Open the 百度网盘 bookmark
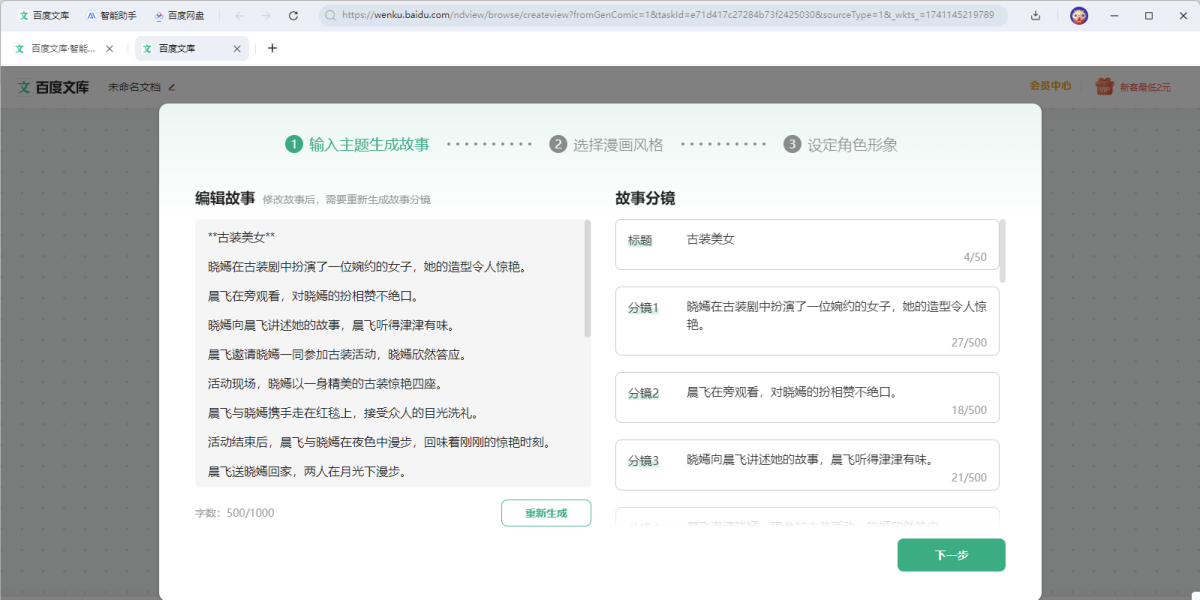The image size is (1200, 600). (x=179, y=16)
